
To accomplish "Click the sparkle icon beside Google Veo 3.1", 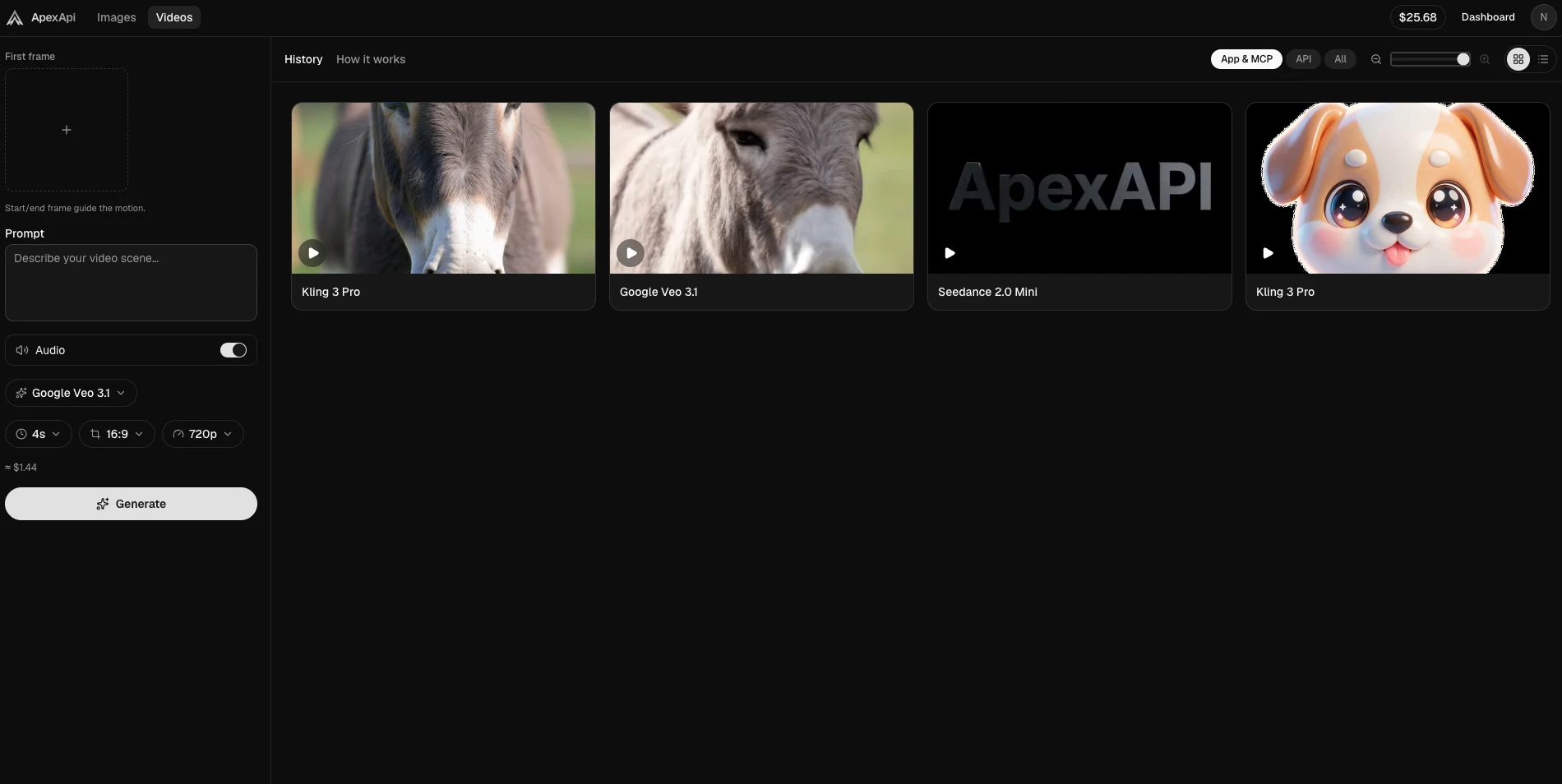I will point(21,393).
